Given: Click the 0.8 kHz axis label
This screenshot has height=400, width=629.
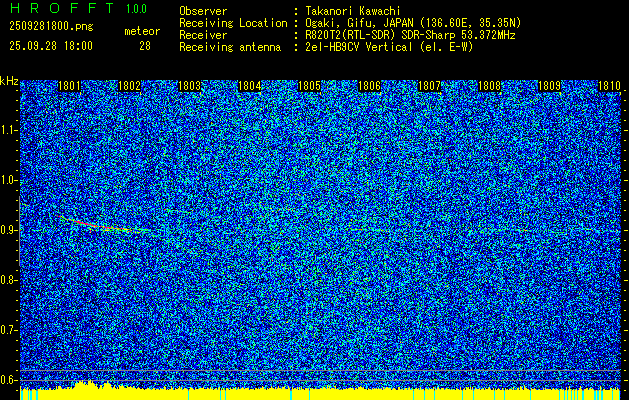Looking at the screenshot, I should (8, 280).
